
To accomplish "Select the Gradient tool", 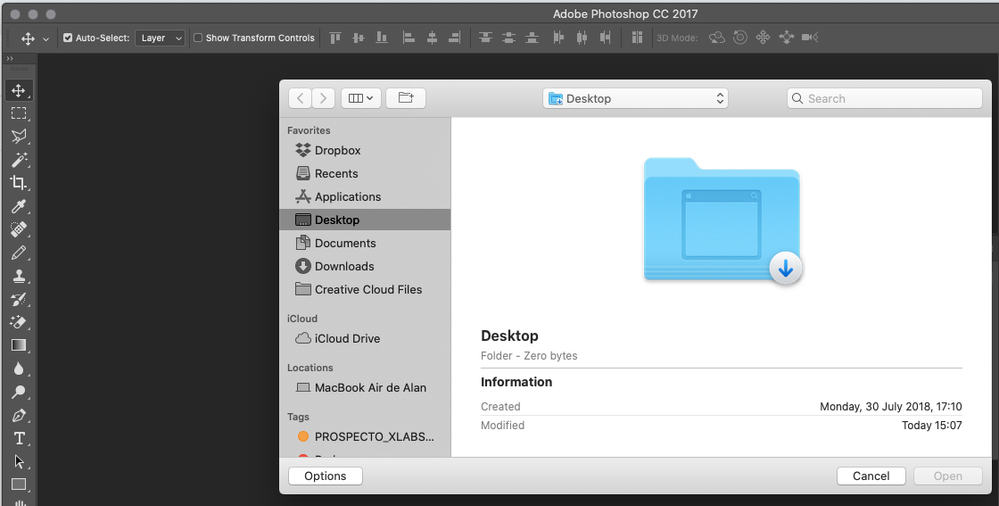I will tap(18, 345).
